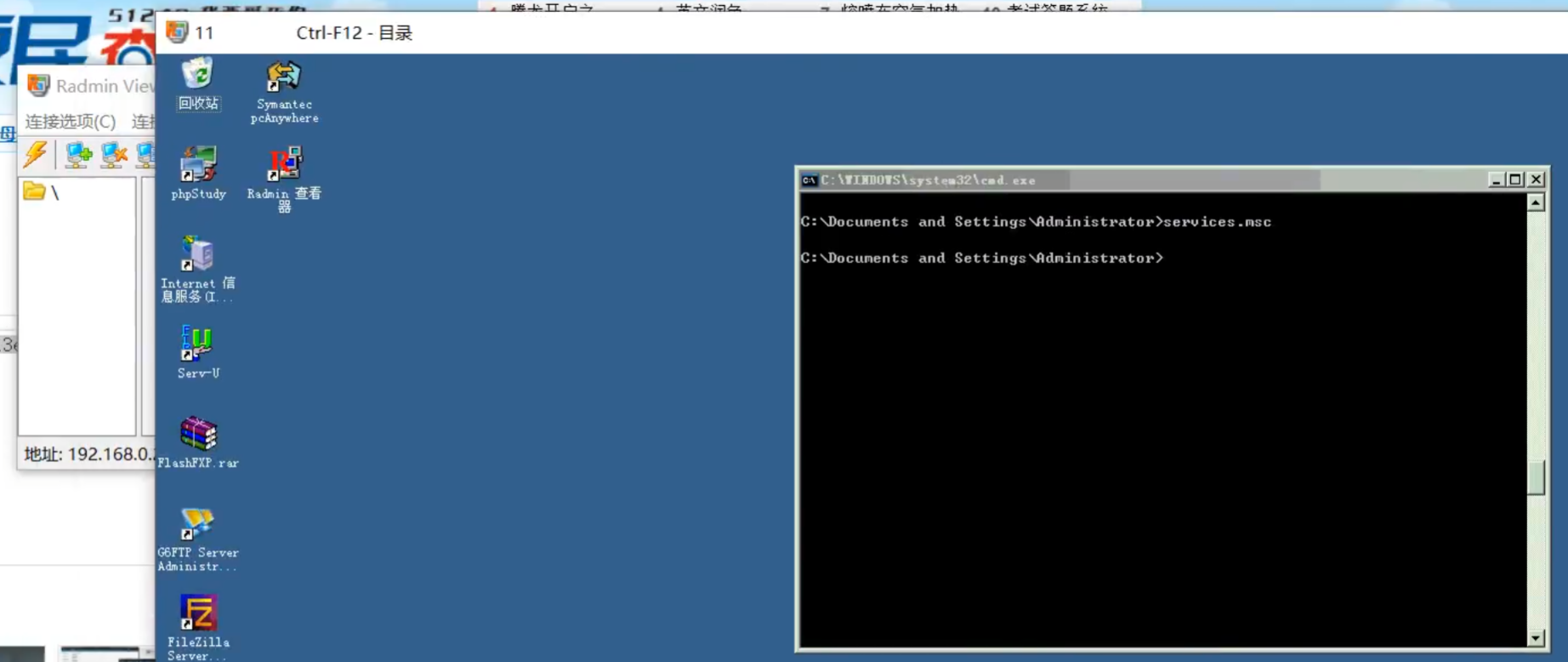Viewport: 1568px width, 662px height.
Task: Launch the phpStudy desktop shortcut
Action: coord(198,165)
